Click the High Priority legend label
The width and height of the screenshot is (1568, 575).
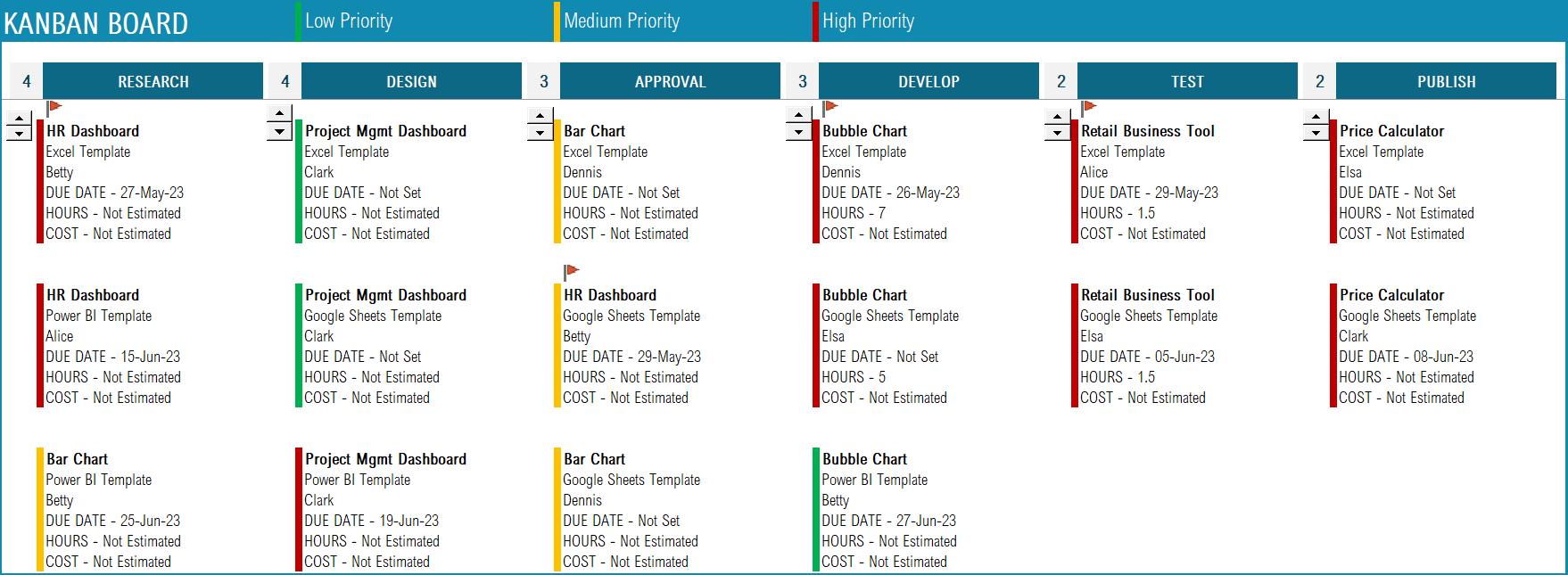868,21
